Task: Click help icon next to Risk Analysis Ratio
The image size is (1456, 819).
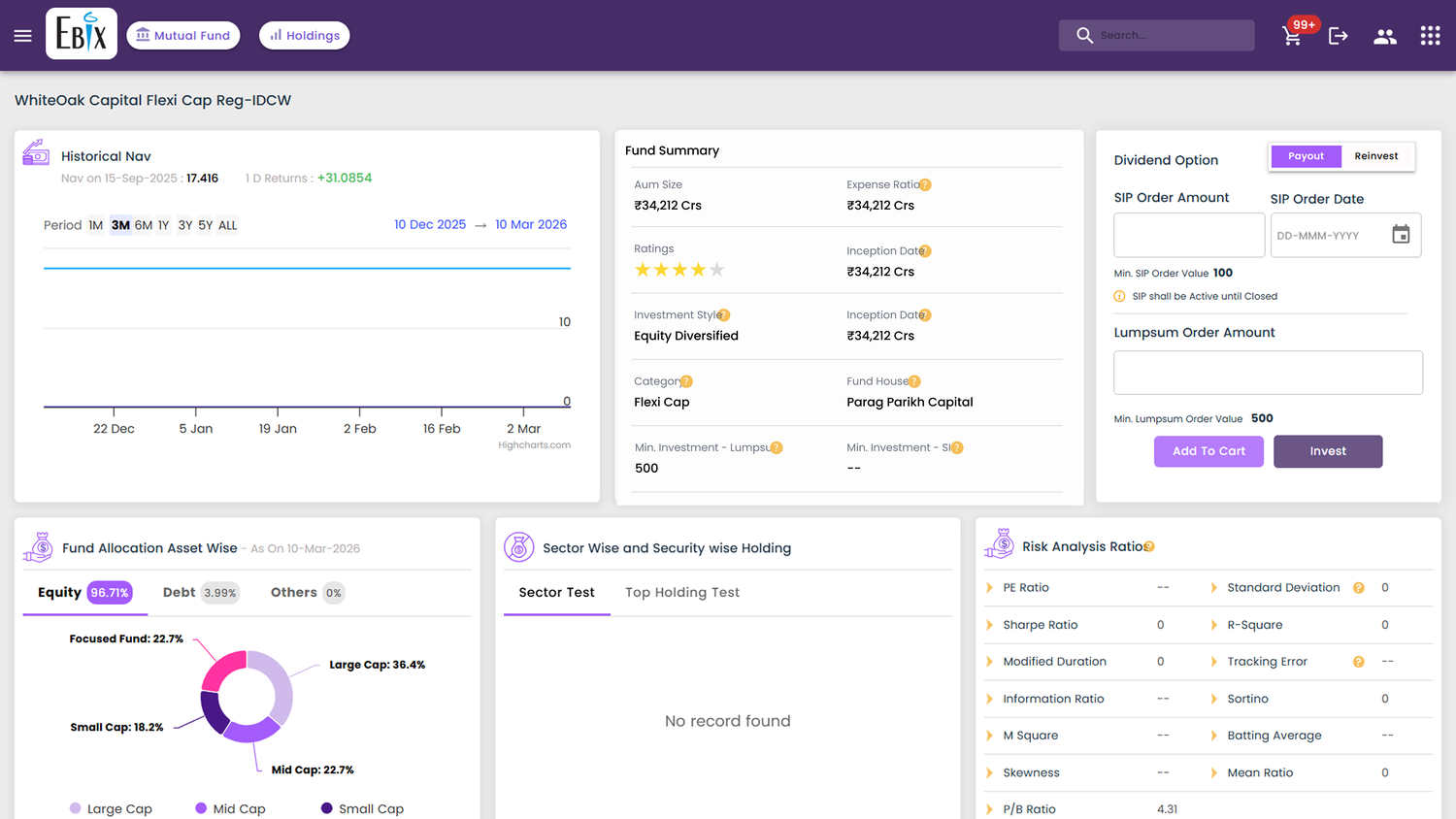Action: (x=1149, y=546)
